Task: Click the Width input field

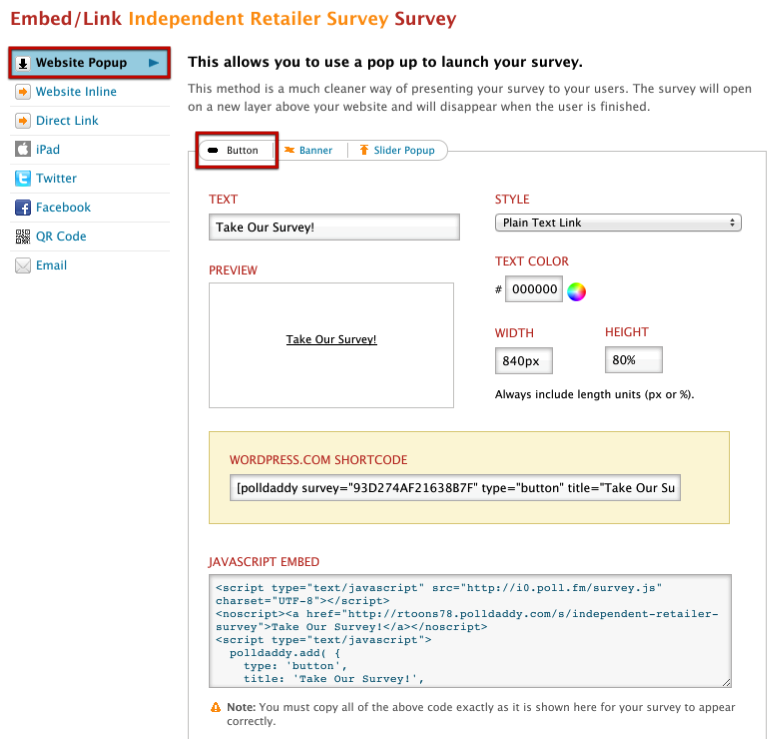Action: click(523, 361)
